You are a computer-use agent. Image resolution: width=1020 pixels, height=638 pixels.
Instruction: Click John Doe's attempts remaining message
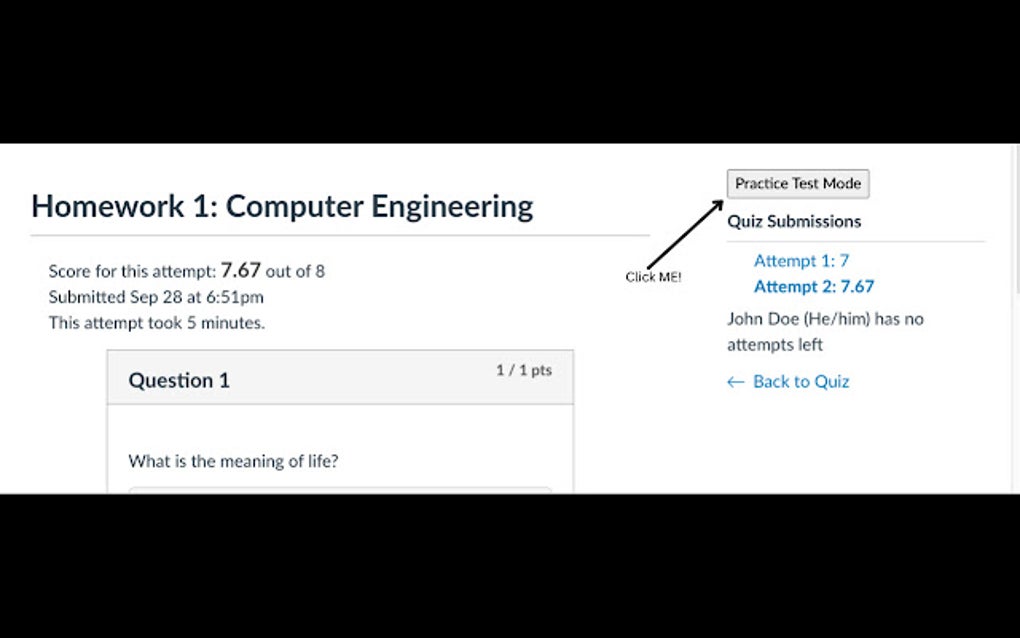pyautogui.click(x=825, y=331)
